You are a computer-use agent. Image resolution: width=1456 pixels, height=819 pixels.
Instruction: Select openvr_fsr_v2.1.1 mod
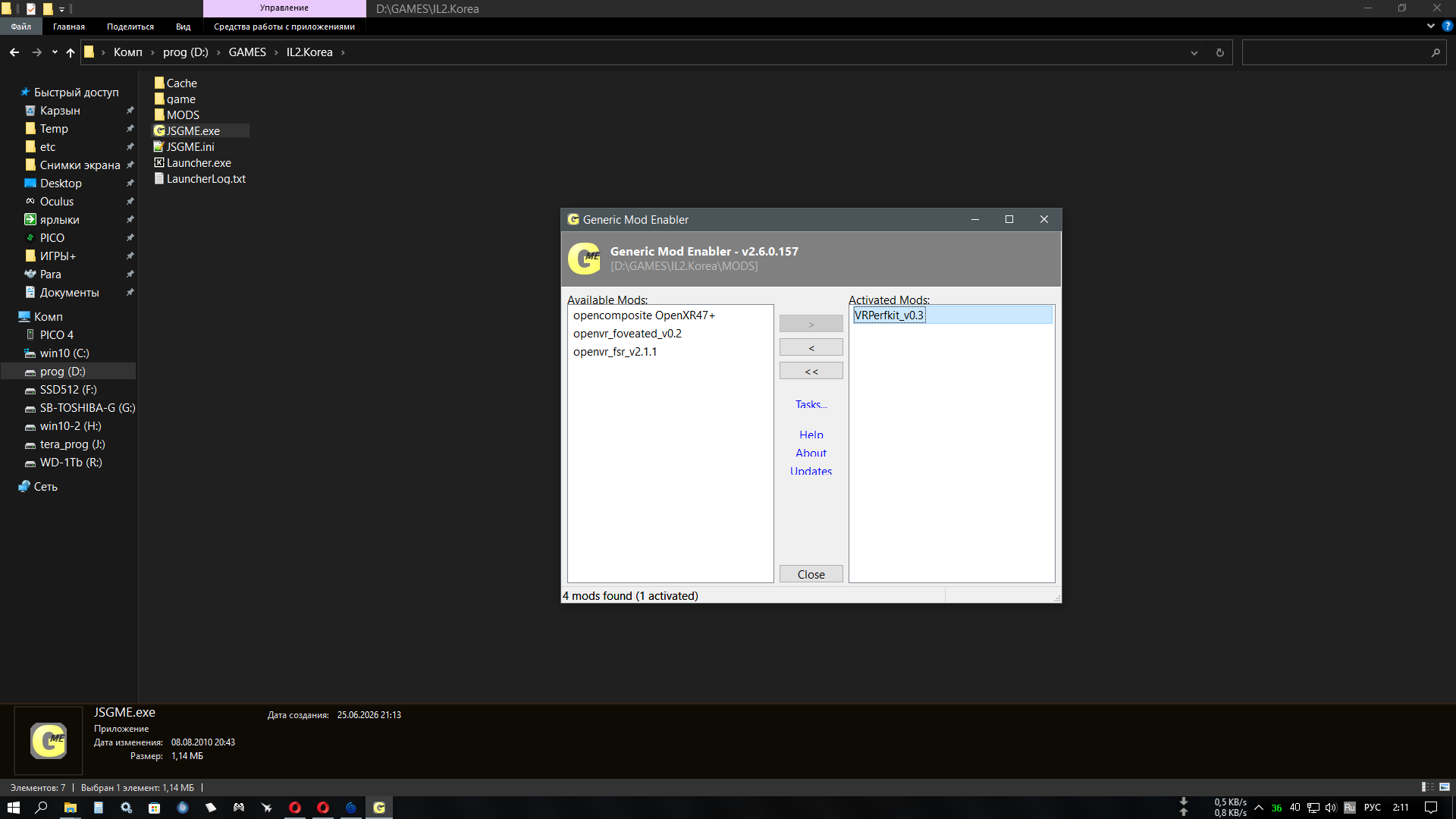tap(615, 352)
